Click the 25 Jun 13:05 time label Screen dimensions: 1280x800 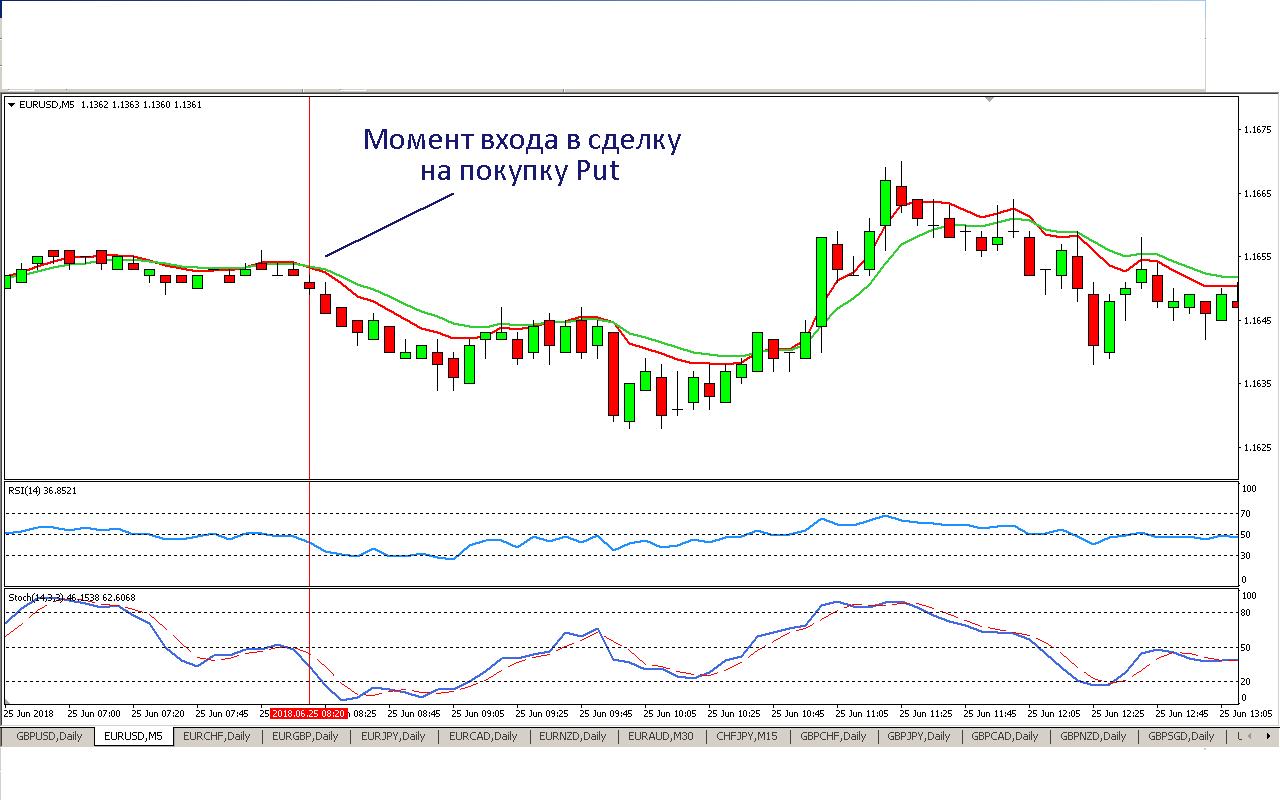1247,714
